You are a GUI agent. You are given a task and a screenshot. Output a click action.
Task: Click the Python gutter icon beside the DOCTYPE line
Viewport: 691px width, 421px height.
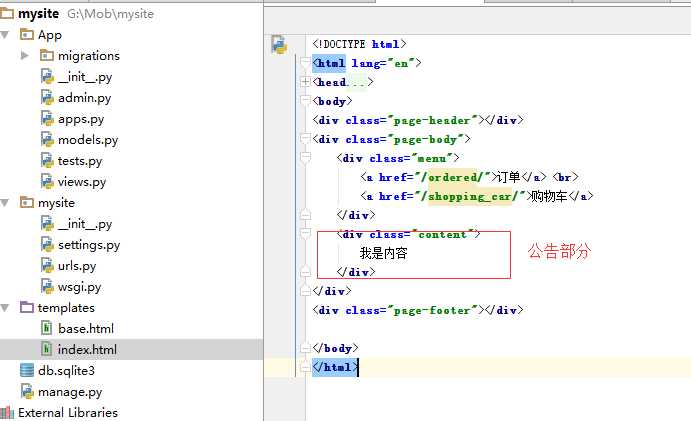tap(279, 45)
